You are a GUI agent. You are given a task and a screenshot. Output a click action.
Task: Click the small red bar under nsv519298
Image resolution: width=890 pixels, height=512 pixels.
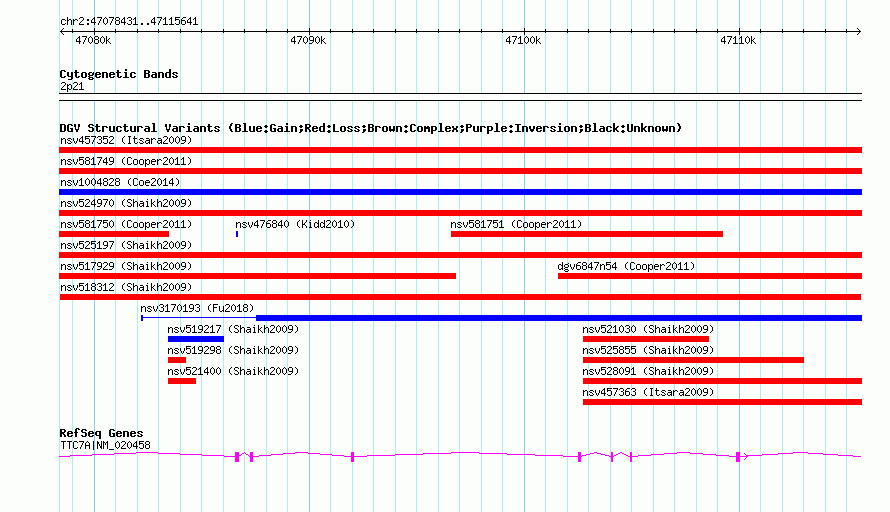pyautogui.click(x=177, y=360)
